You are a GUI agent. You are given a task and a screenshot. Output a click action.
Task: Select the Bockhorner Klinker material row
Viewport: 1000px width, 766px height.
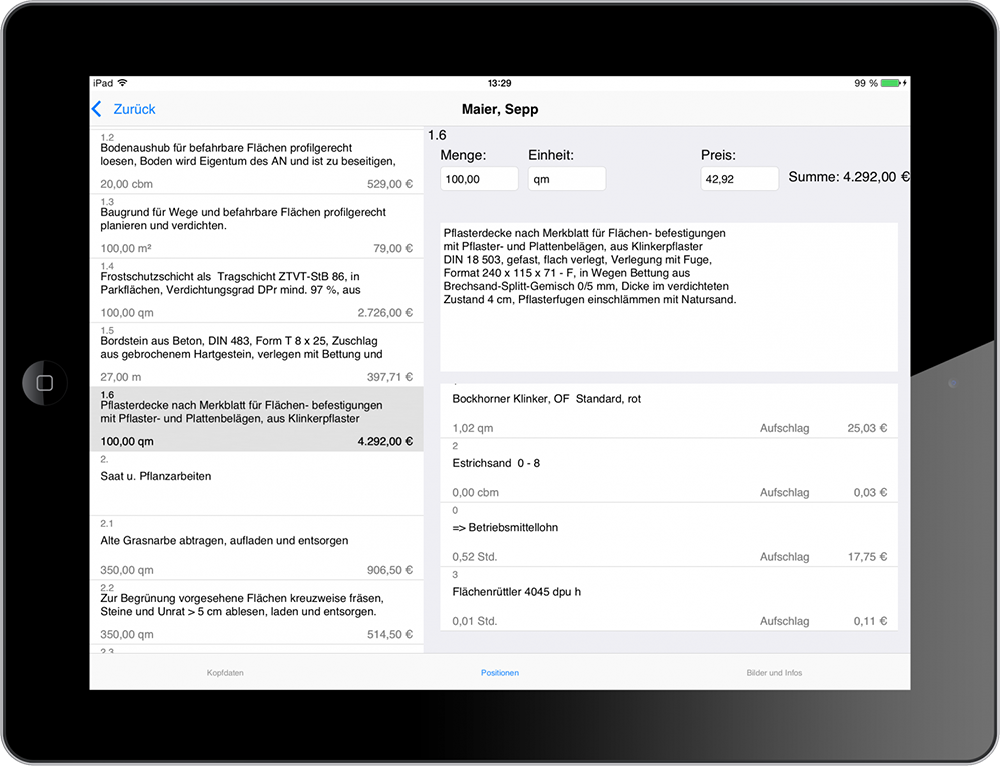pos(668,411)
